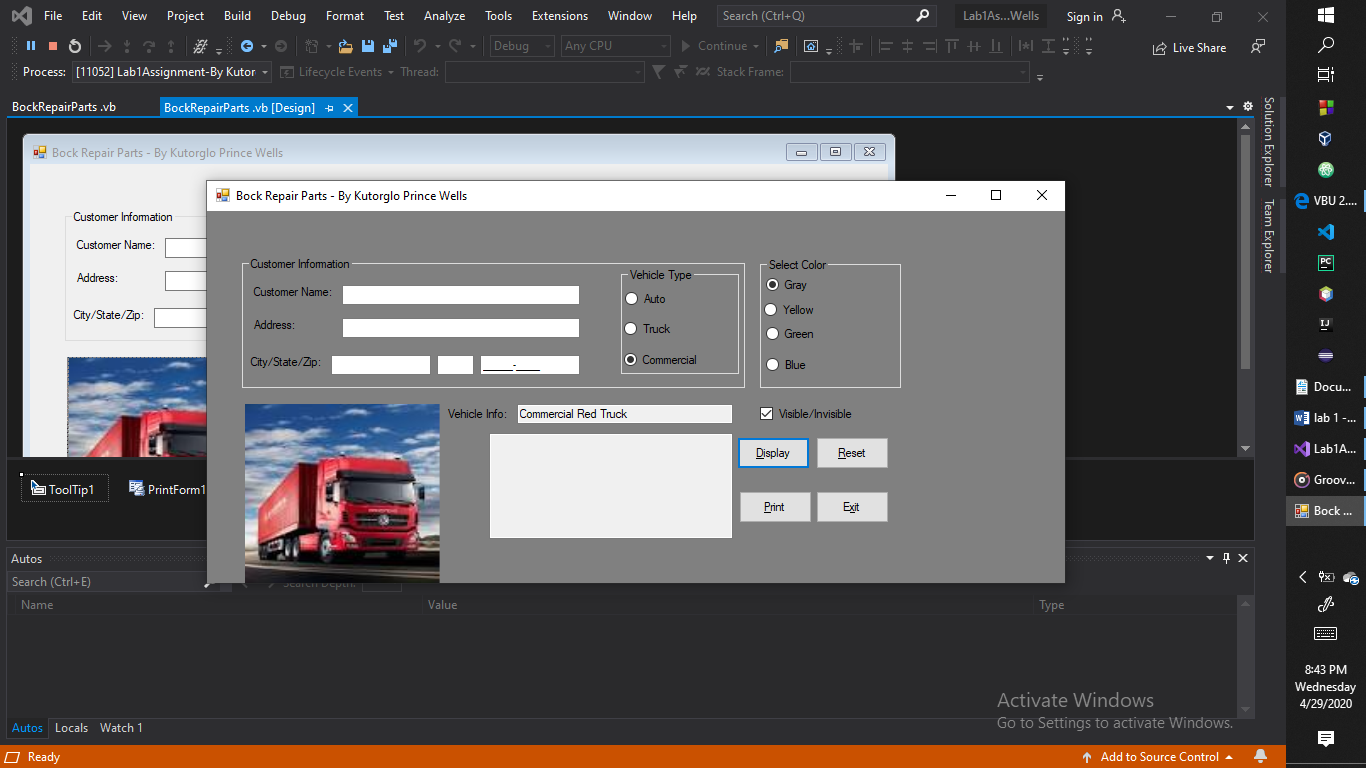Click the Restart debugging icon
Viewport: 1366px width, 768px height.
pos(75,46)
